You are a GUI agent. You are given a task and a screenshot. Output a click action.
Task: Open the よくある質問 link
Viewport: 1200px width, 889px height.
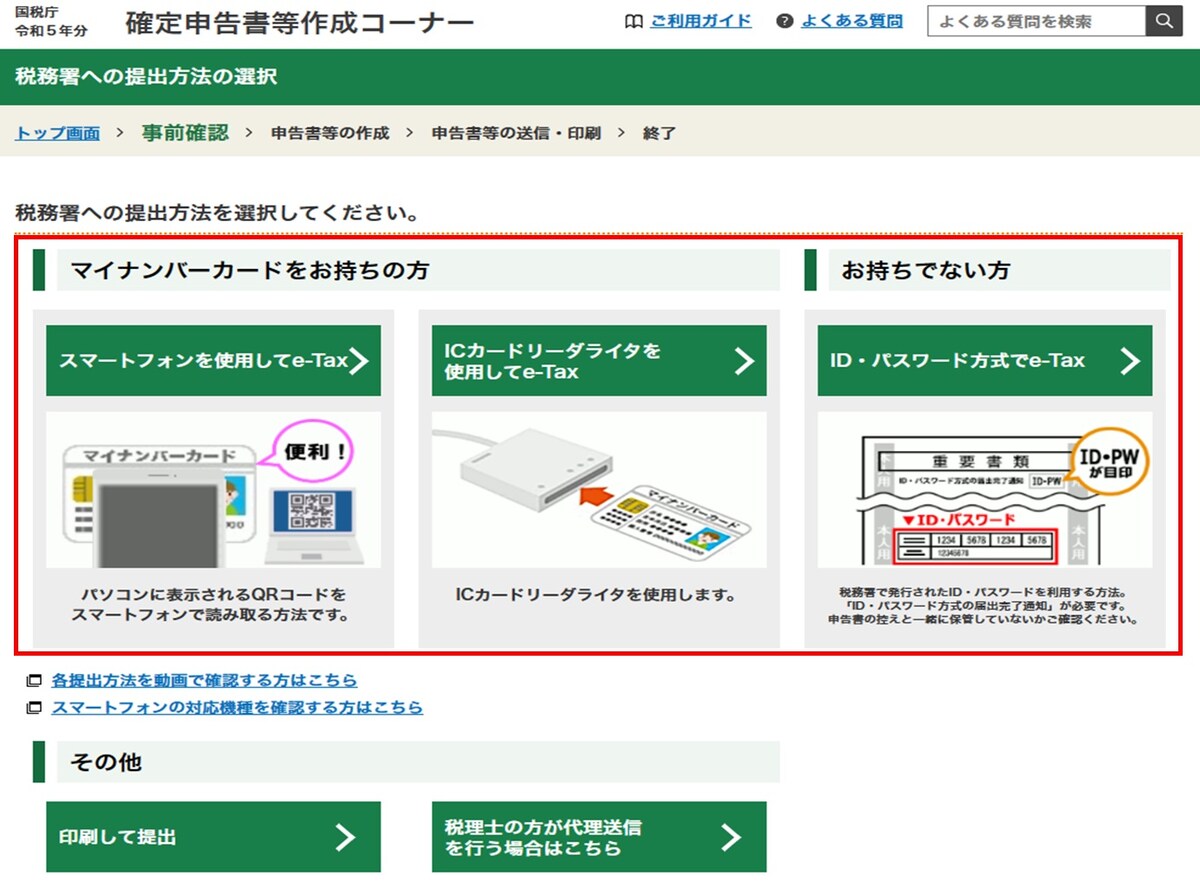point(852,21)
